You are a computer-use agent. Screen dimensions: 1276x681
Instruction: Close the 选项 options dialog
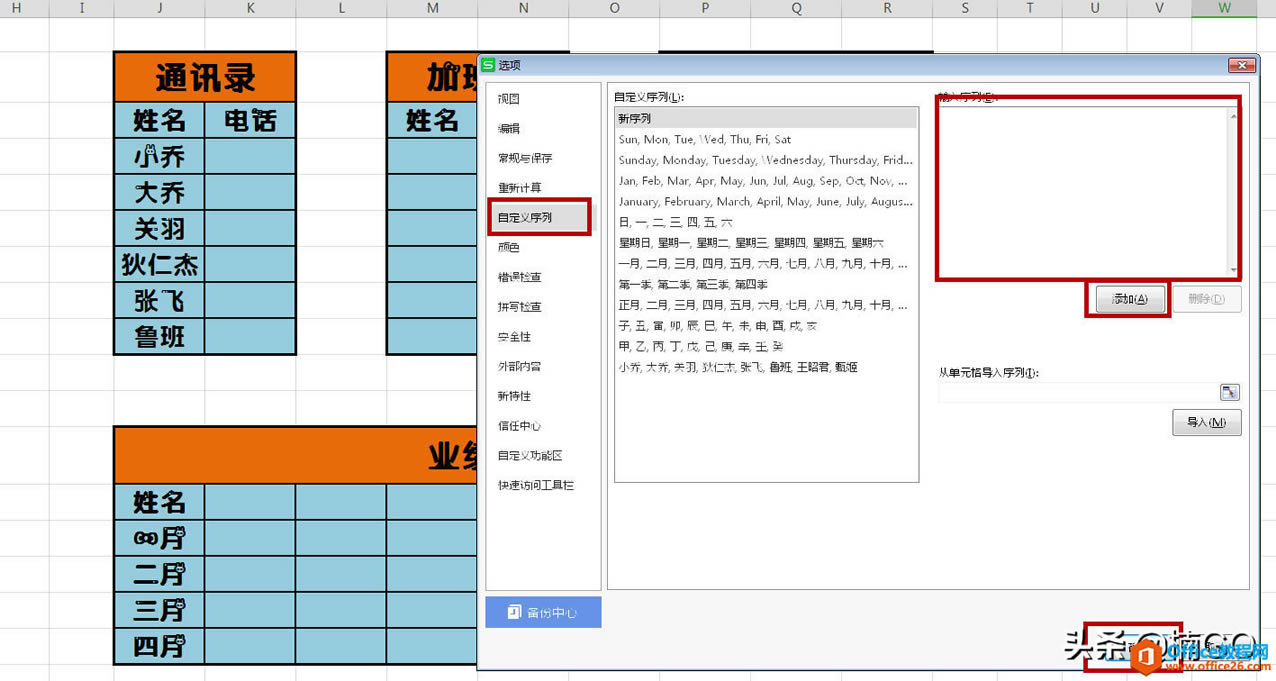click(x=1242, y=65)
